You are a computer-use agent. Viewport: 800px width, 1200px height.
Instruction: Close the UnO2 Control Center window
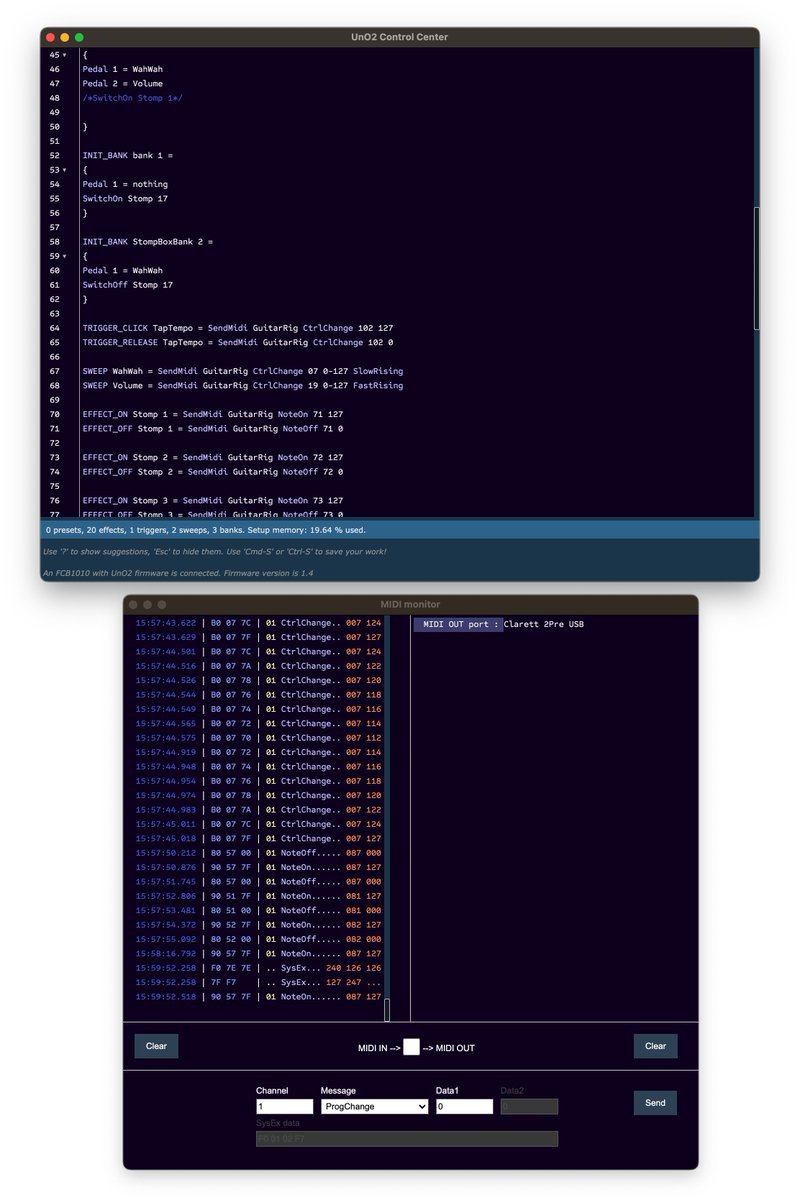(51, 37)
